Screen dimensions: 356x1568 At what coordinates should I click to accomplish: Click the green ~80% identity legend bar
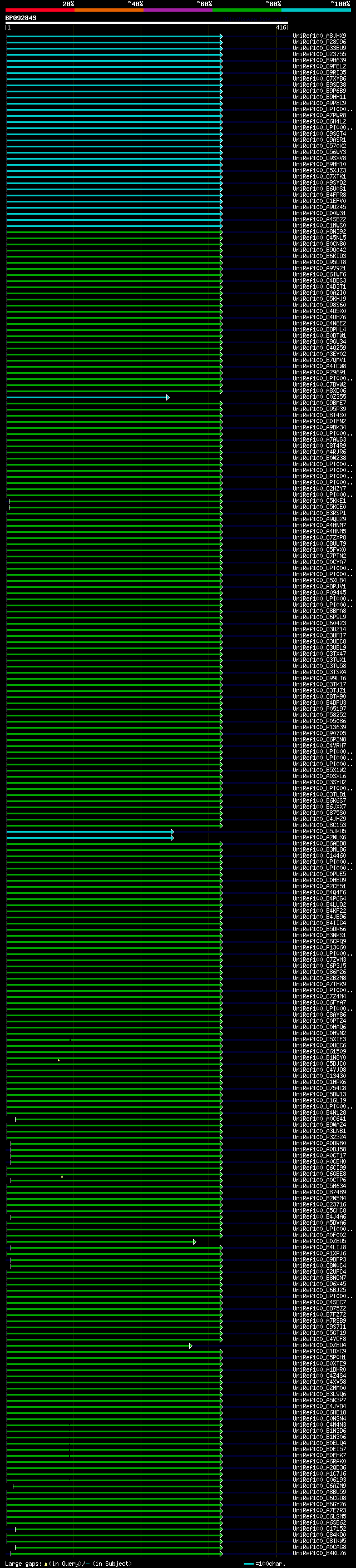[x=247, y=10]
